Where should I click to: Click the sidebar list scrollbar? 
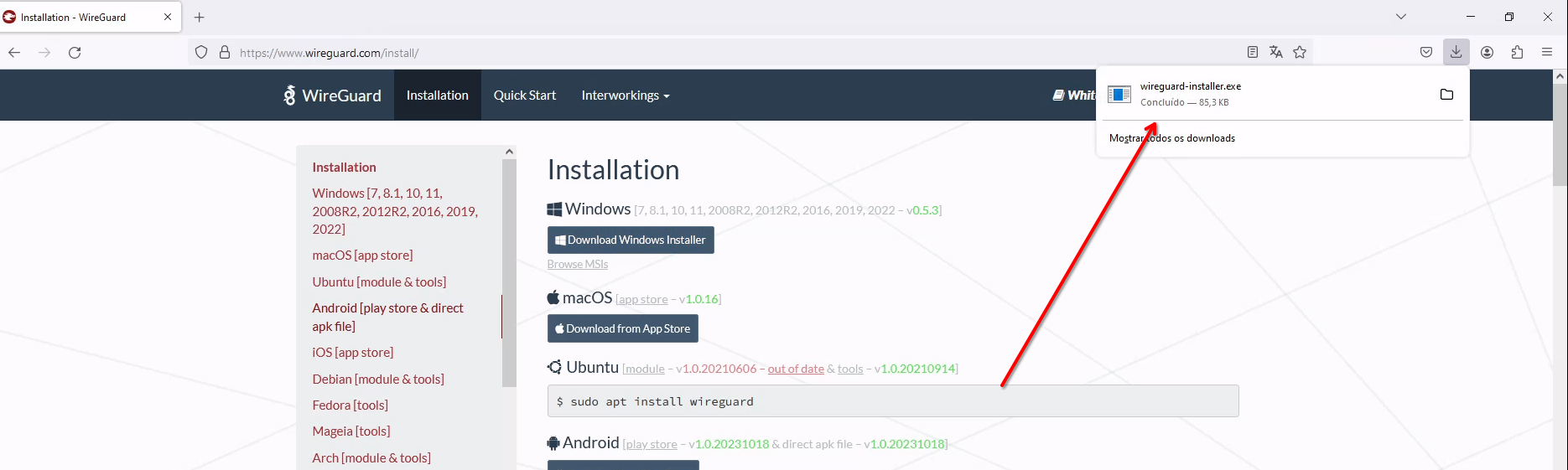(x=509, y=272)
